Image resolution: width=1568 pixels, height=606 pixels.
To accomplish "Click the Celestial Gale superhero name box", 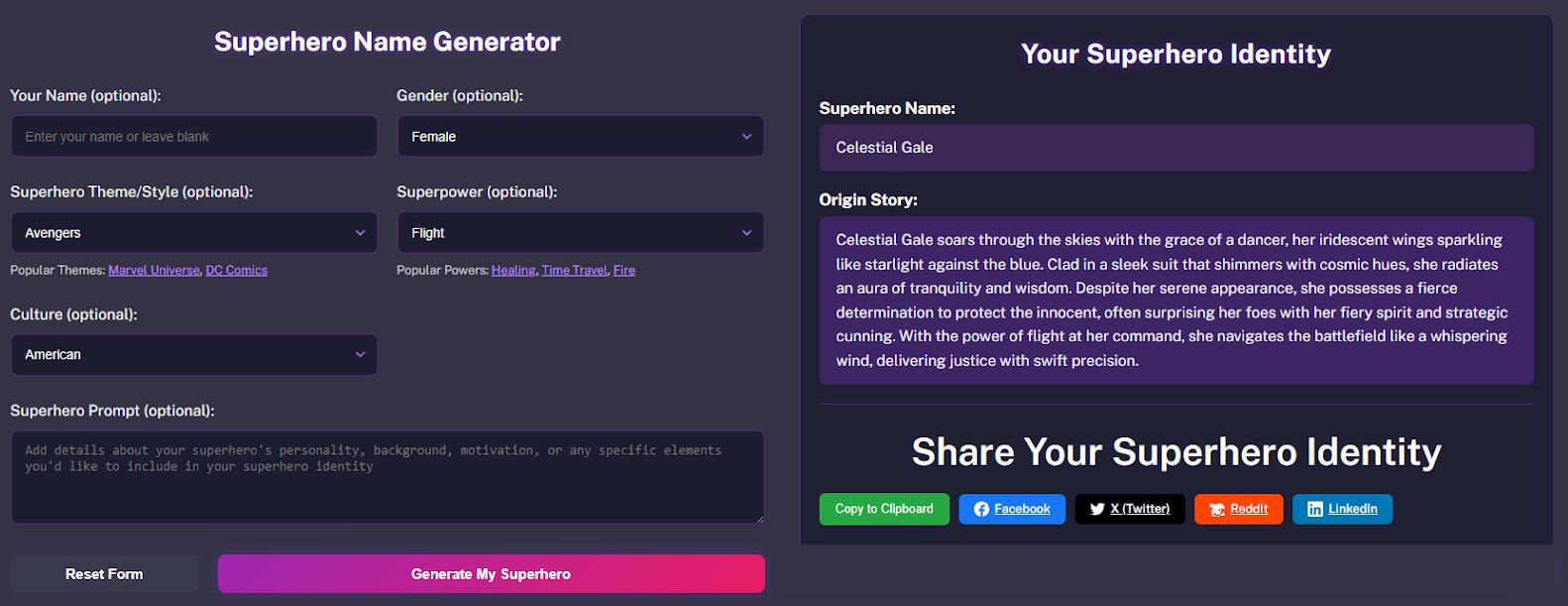I will (1176, 148).
